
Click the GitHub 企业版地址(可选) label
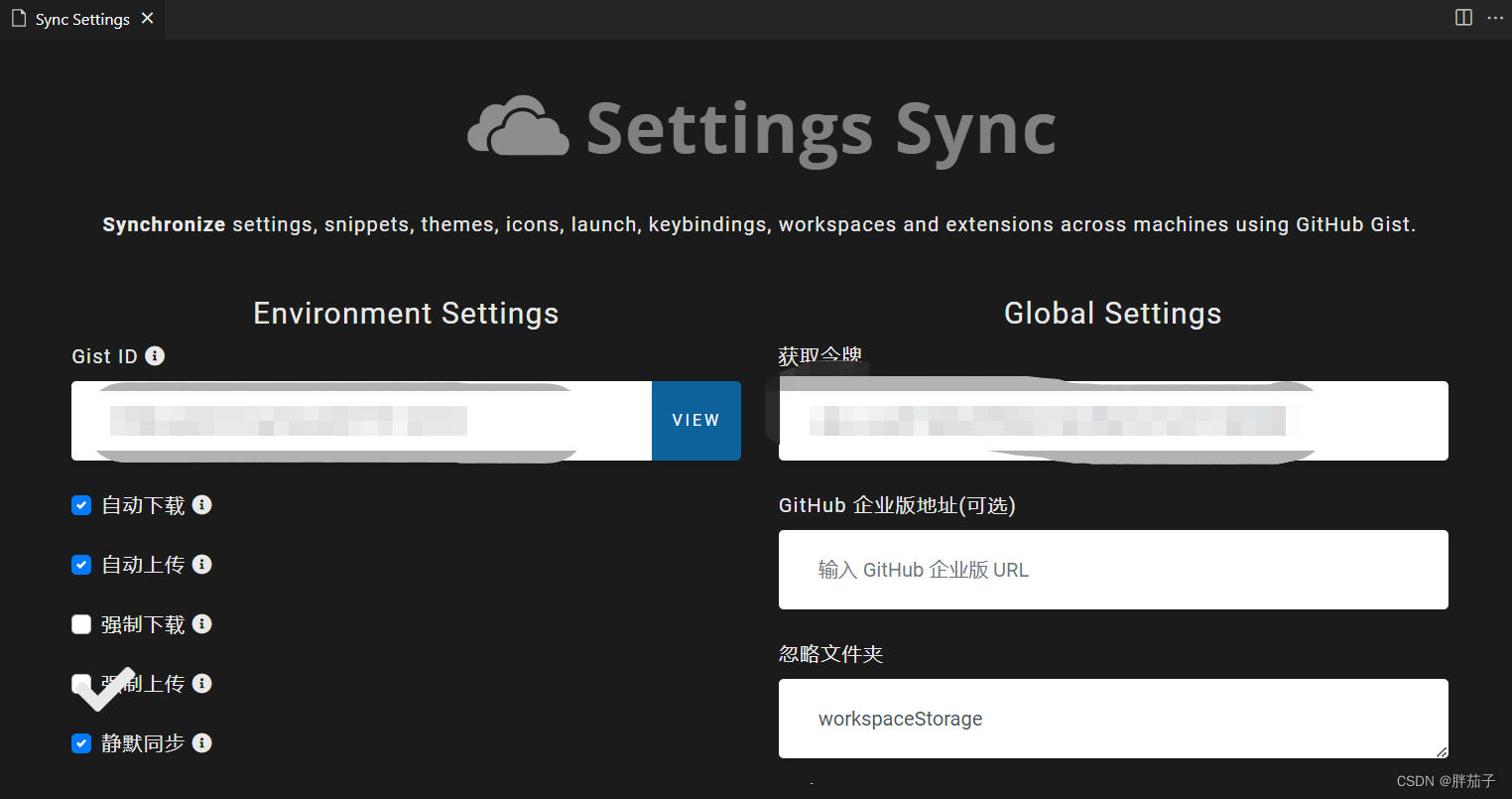(x=897, y=505)
